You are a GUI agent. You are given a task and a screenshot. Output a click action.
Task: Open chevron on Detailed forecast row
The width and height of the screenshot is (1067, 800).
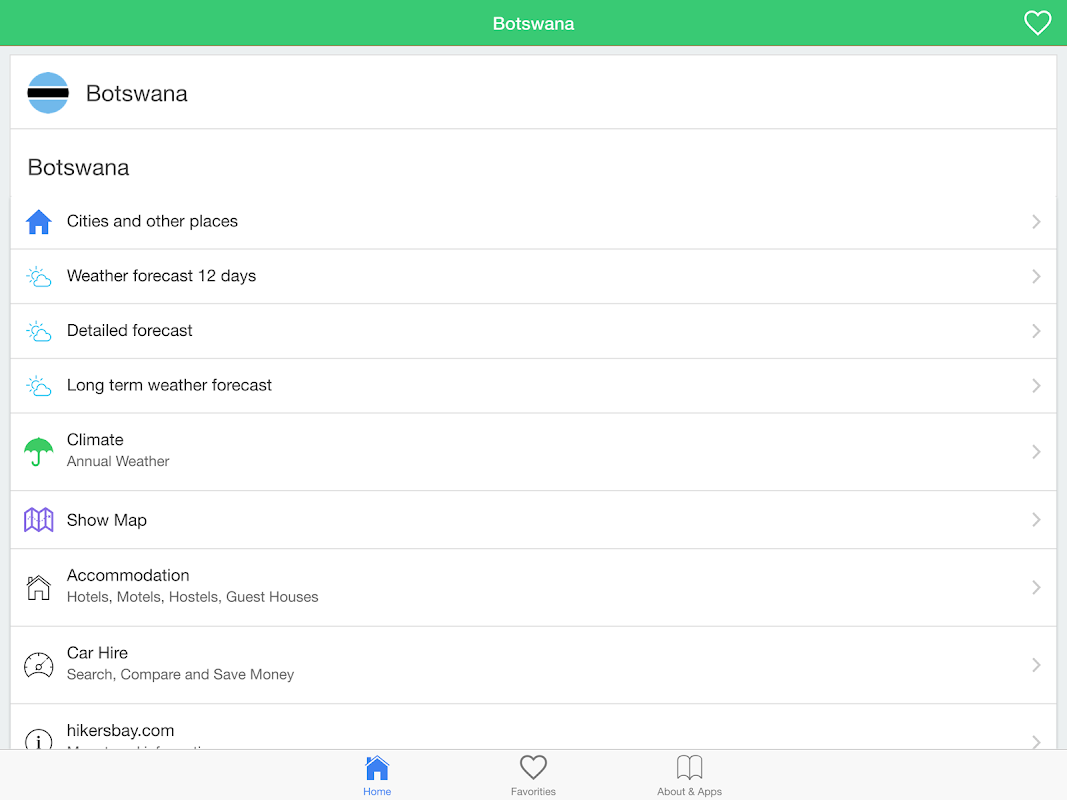[x=1036, y=331]
